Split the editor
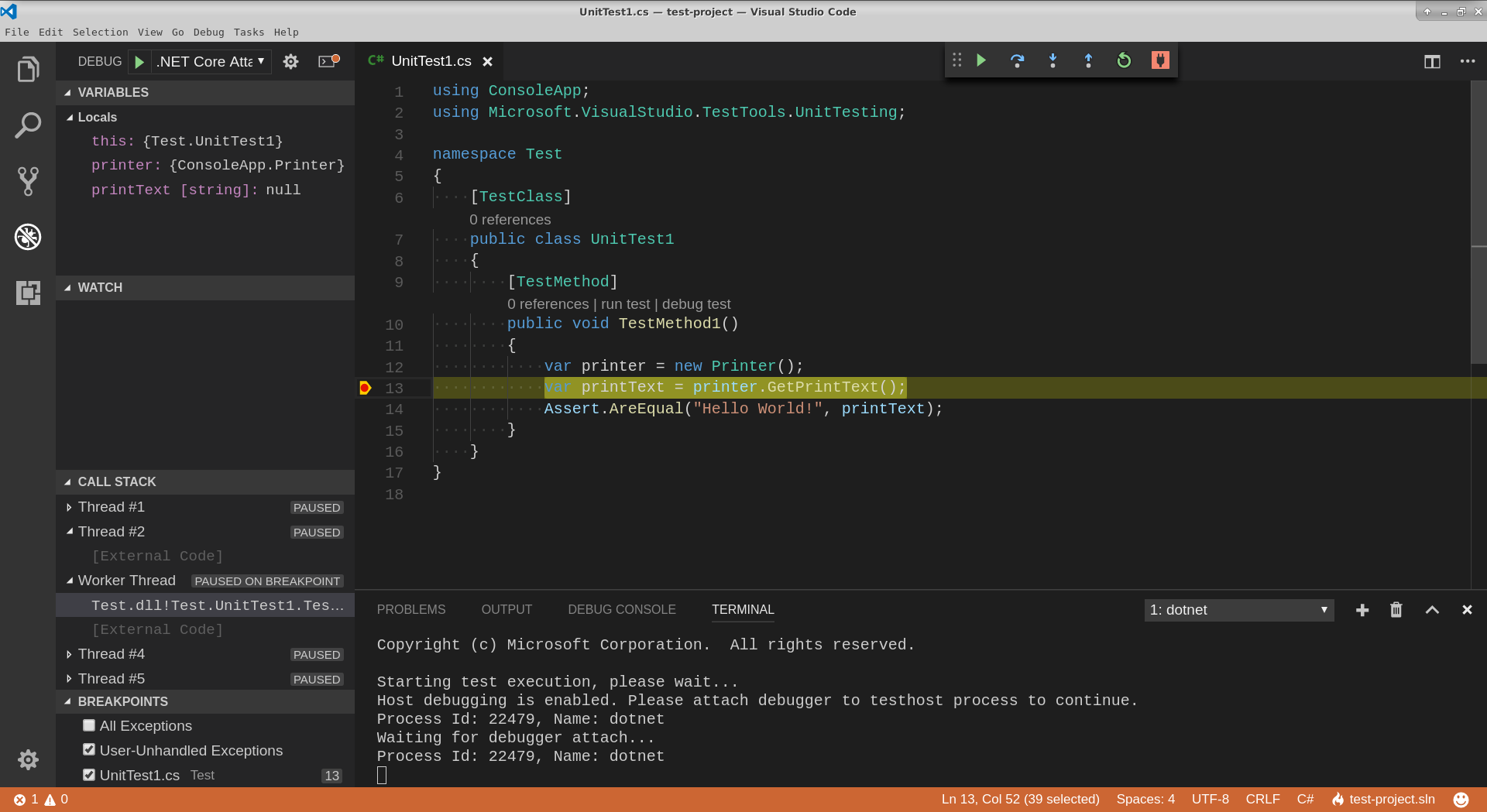 point(1432,61)
